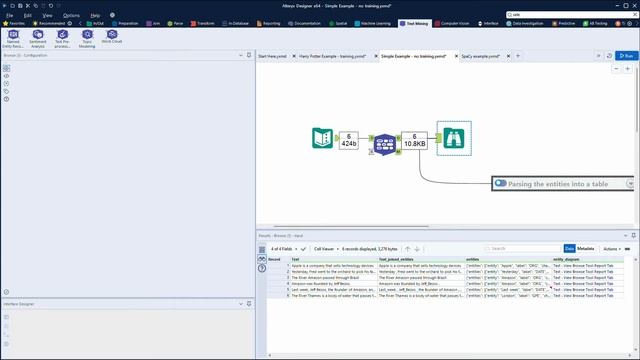Open the Help menu
640x360 pixels.
click(95, 15)
